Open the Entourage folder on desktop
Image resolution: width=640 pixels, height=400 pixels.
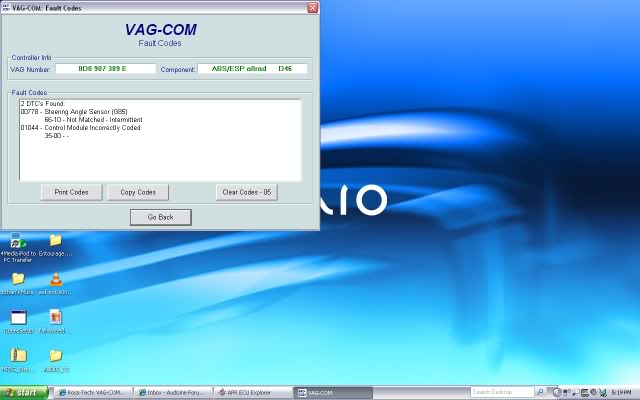[x=55, y=241]
